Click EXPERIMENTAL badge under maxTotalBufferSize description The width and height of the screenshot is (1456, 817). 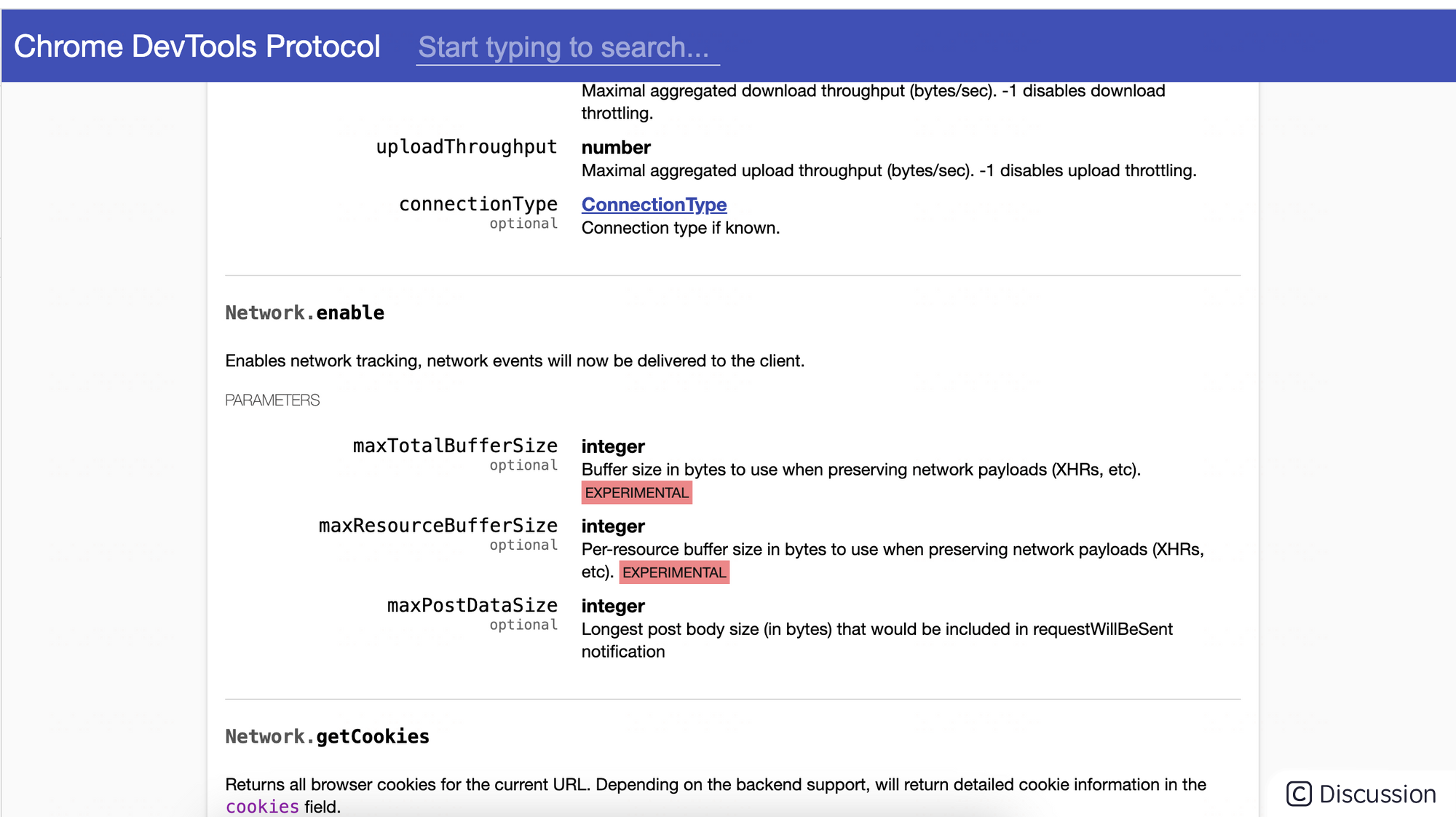pyautogui.click(x=637, y=493)
